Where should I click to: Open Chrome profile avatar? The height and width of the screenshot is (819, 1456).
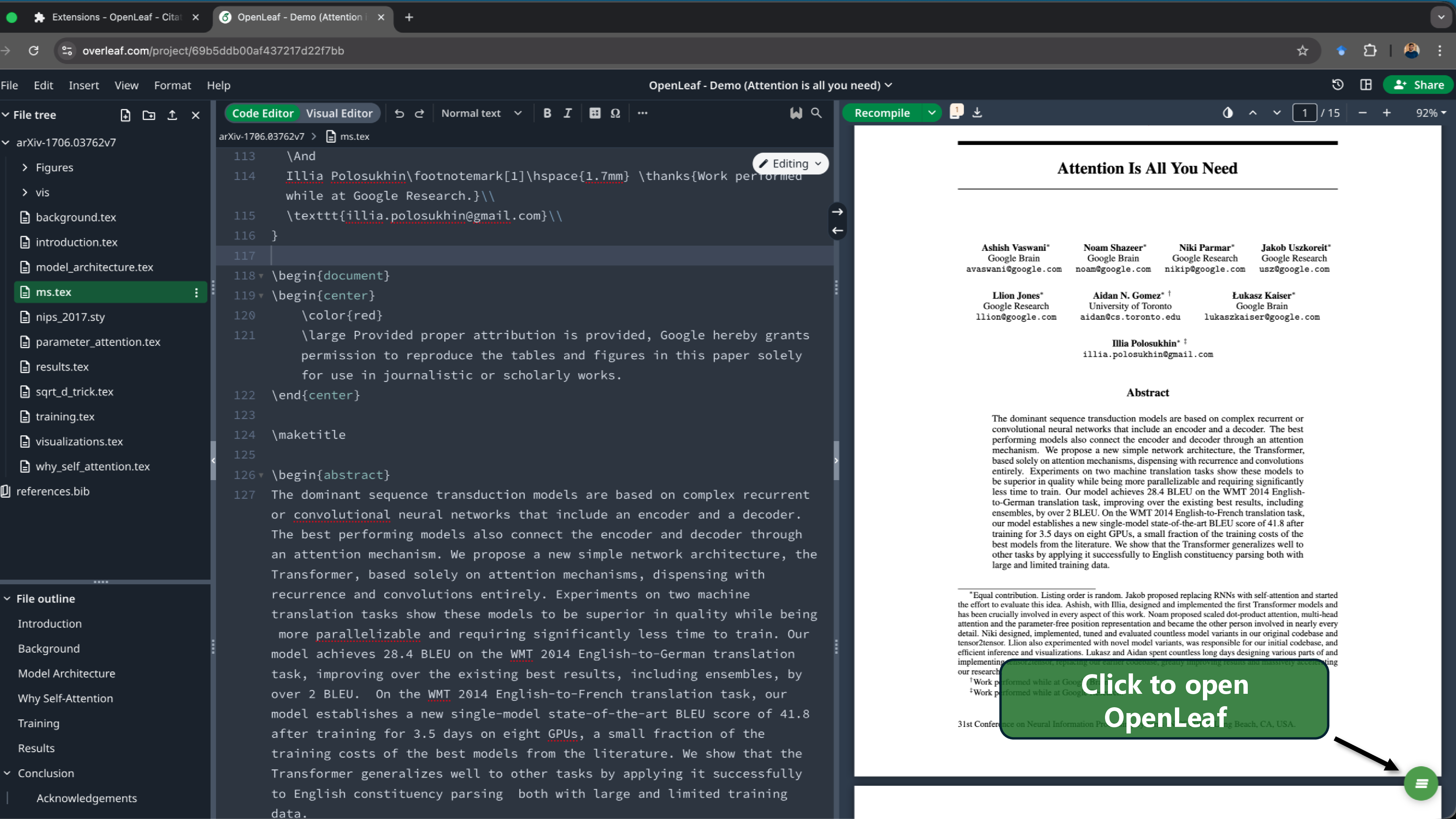click(1411, 51)
